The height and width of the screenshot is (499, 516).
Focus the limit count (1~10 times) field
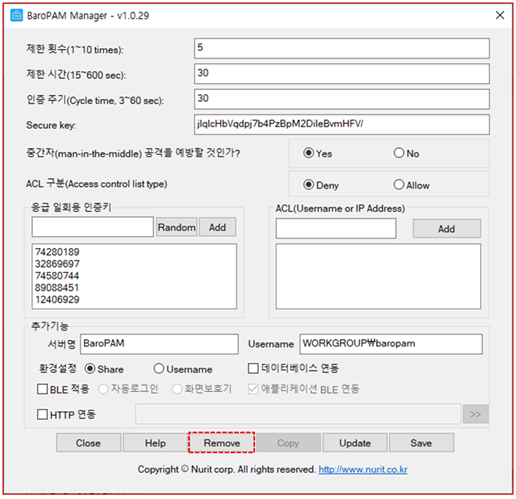pos(342,48)
